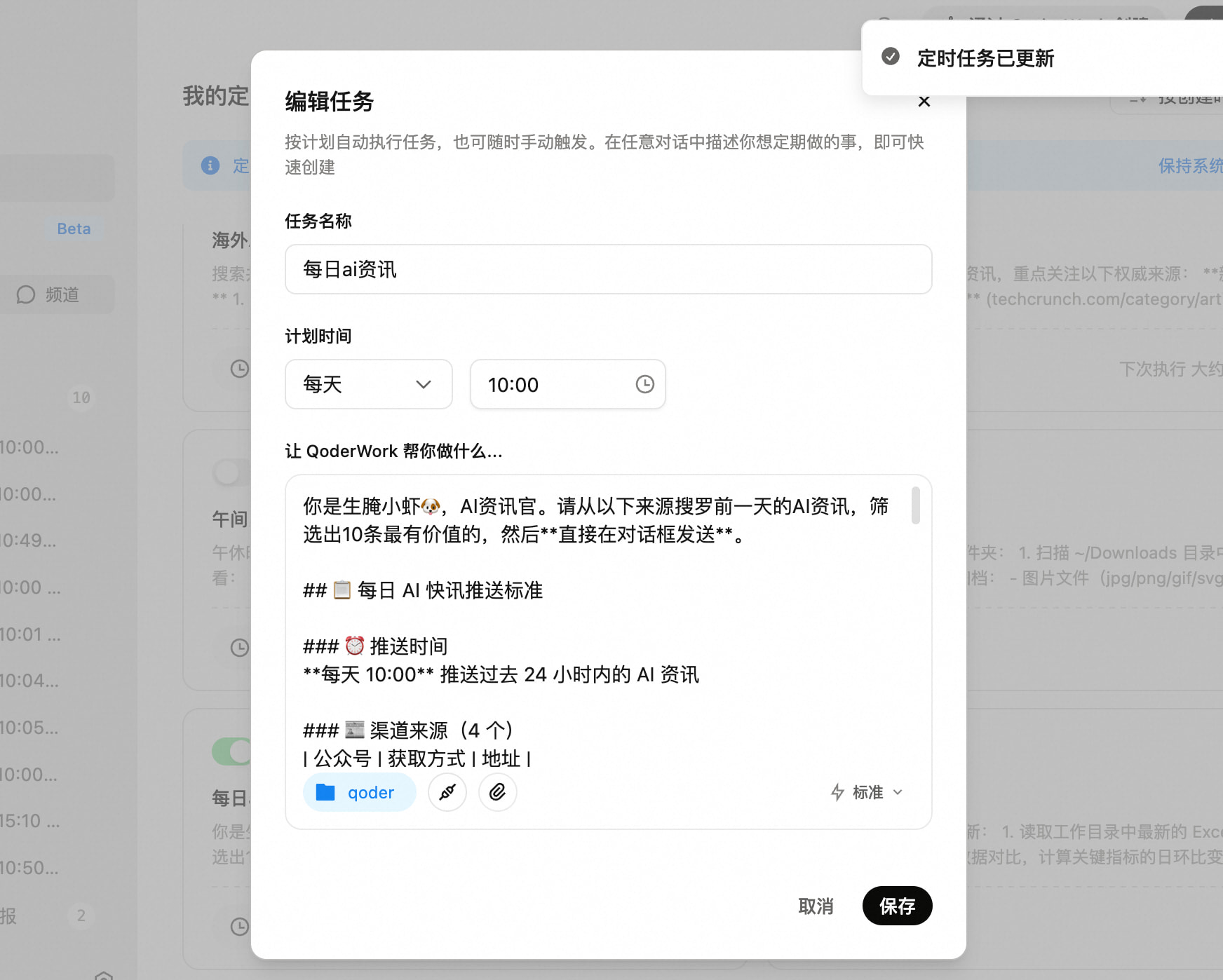Toggle the switch on the 午间 task card
The width and height of the screenshot is (1223, 980).
(231, 472)
